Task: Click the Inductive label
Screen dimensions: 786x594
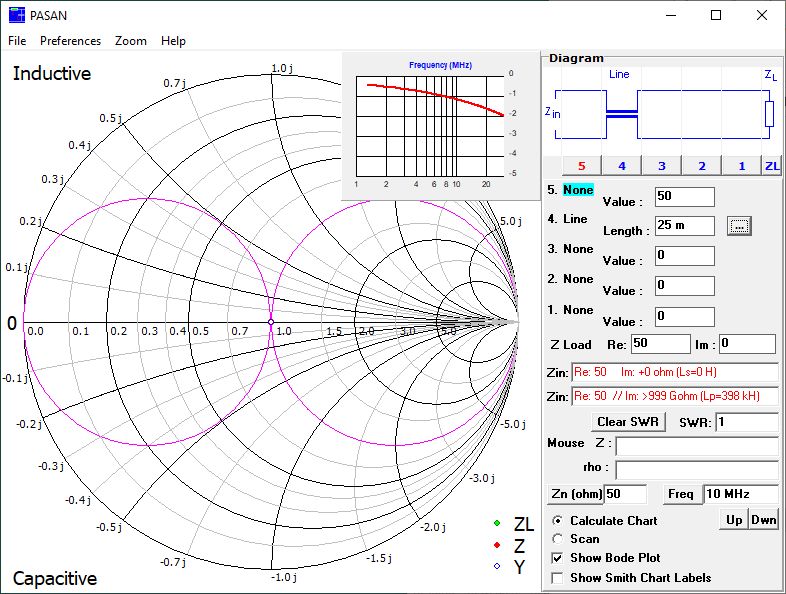Action: [52, 73]
